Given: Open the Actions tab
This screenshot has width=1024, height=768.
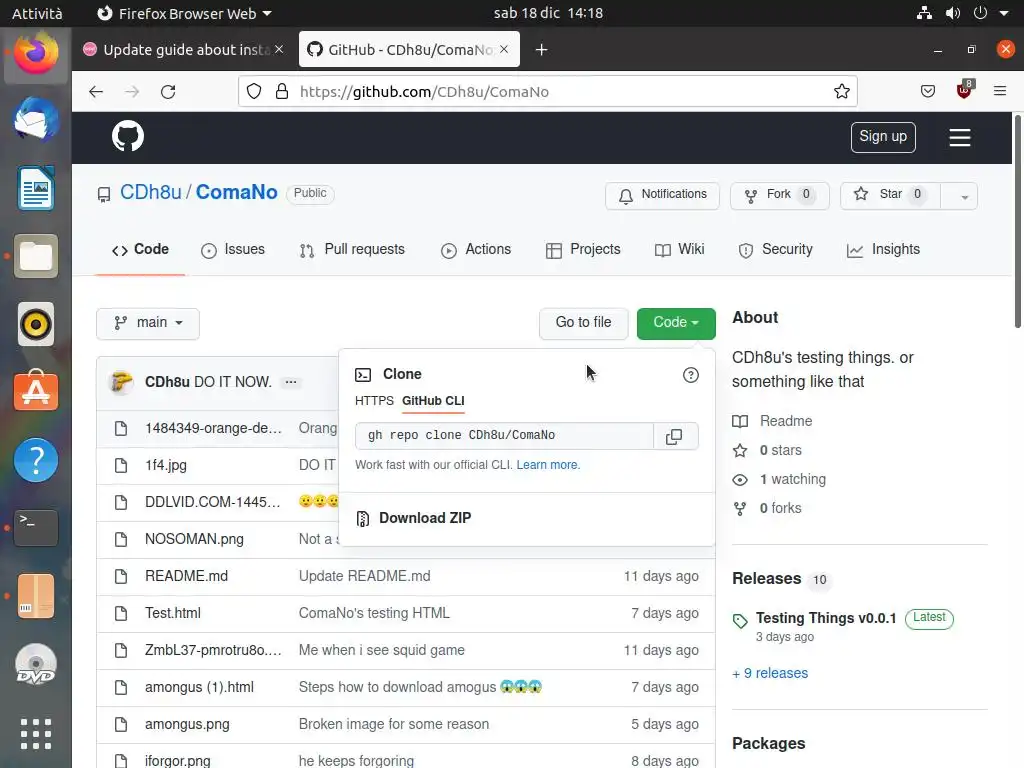Looking at the screenshot, I should point(475,249).
